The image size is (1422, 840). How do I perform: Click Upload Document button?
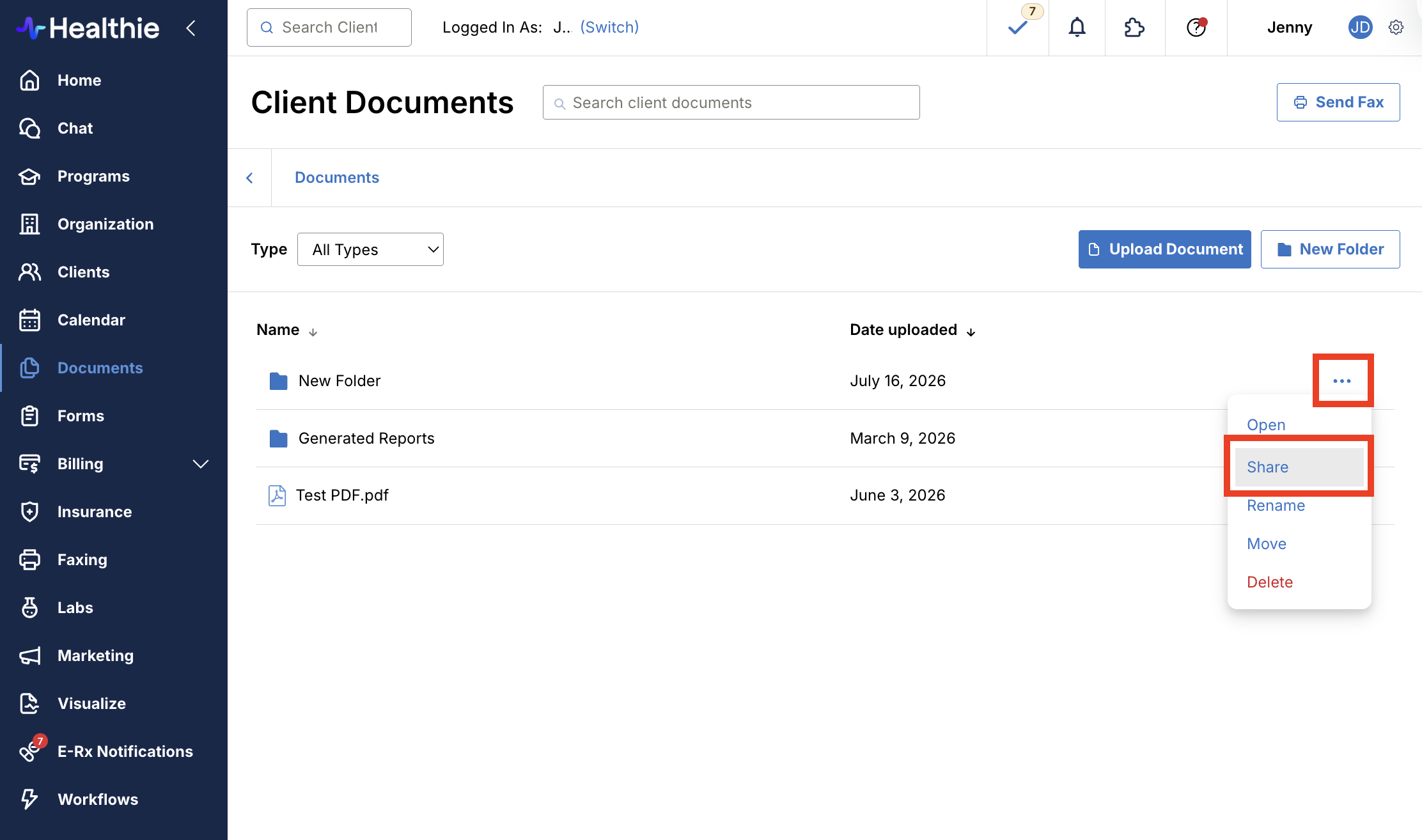click(x=1165, y=249)
